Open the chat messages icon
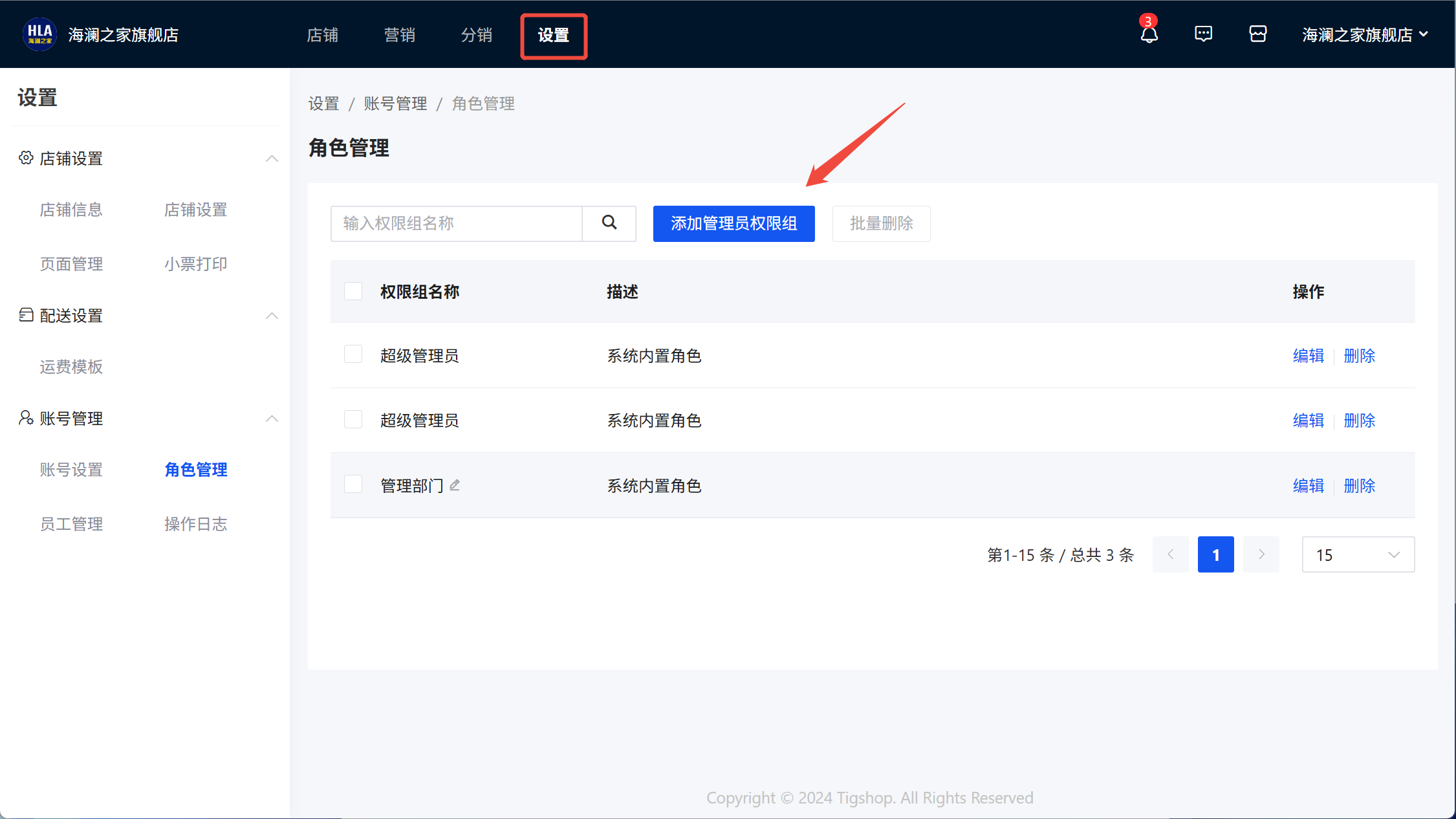The height and width of the screenshot is (819, 1456). [x=1203, y=34]
